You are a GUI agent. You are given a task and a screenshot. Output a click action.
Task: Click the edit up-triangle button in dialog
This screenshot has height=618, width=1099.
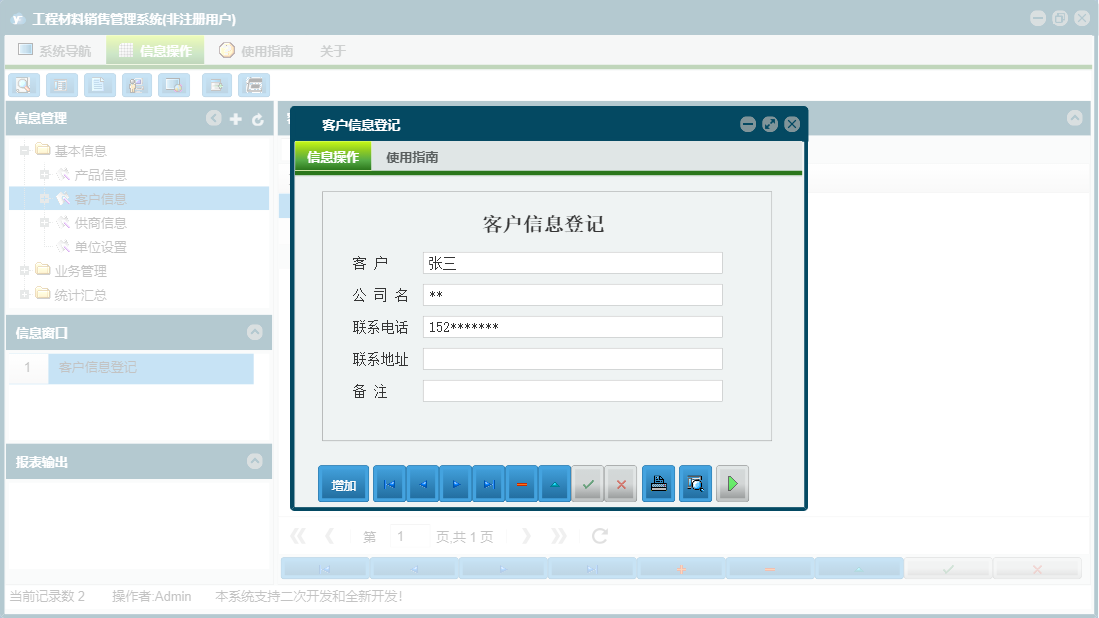(x=555, y=483)
